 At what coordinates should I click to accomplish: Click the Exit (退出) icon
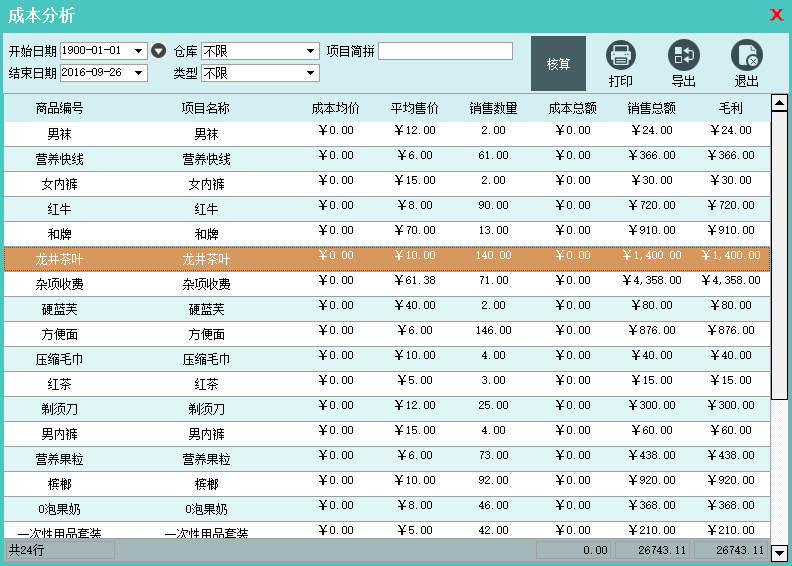[746, 55]
